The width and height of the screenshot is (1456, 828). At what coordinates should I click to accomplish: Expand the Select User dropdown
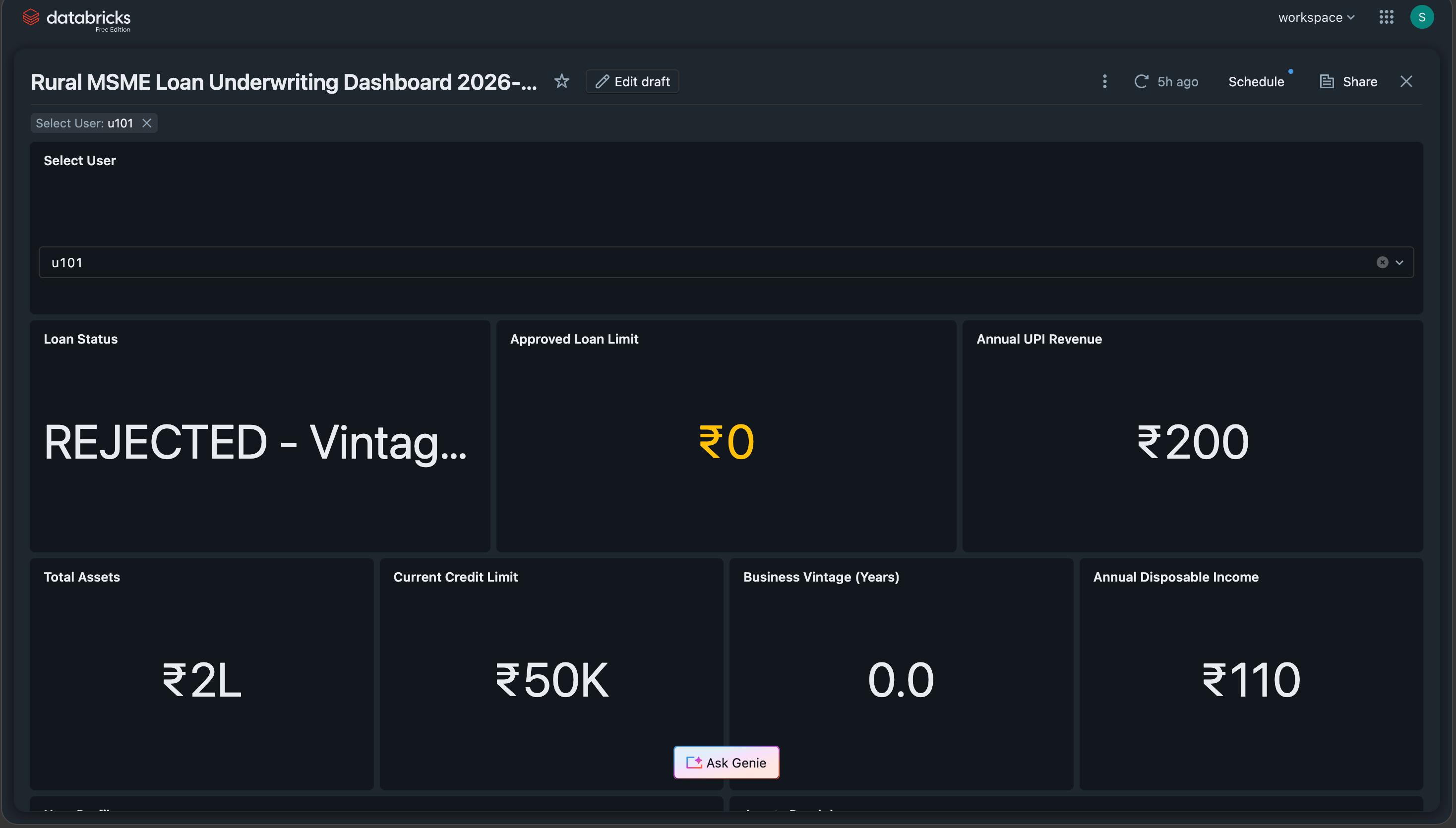tap(1399, 262)
